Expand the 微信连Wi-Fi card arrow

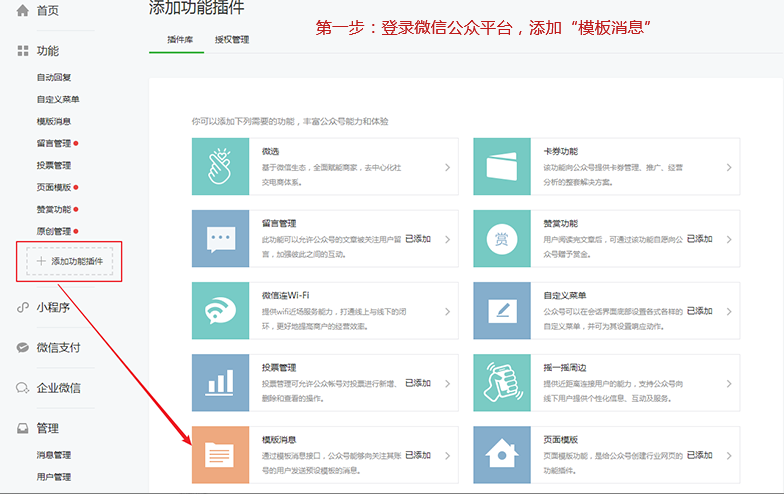(x=448, y=312)
